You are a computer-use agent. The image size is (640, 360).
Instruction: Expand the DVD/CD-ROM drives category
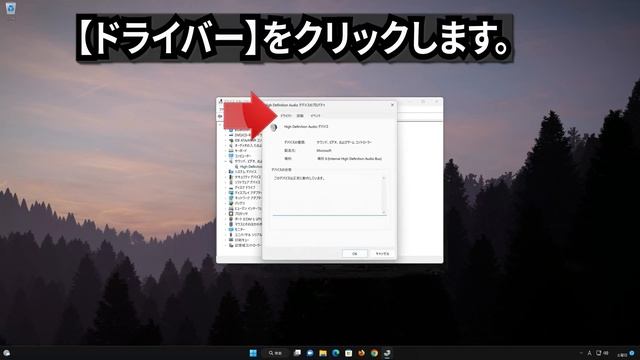(x=225, y=135)
